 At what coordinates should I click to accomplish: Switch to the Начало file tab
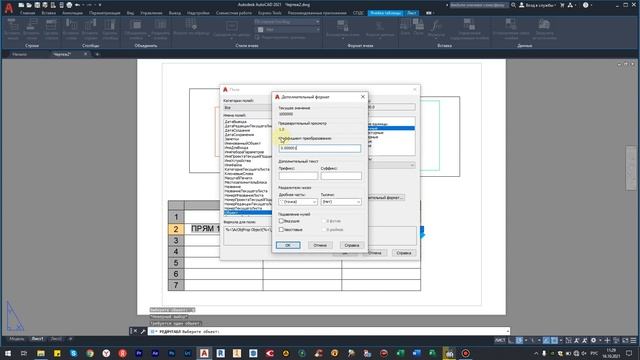(x=20, y=54)
